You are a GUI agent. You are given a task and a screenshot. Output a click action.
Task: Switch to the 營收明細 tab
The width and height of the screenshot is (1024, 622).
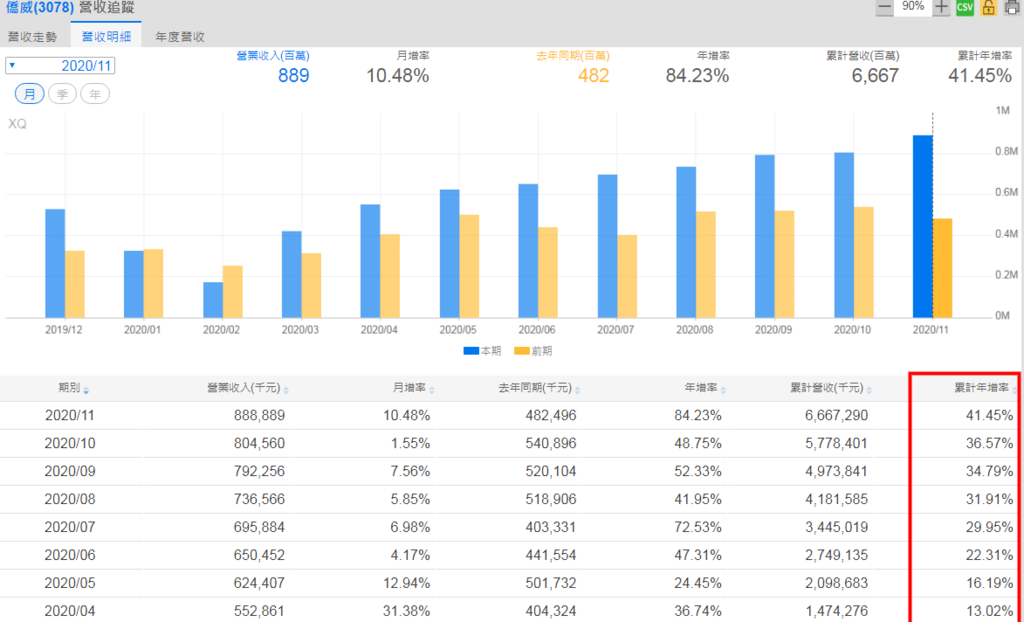click(106, 37)
